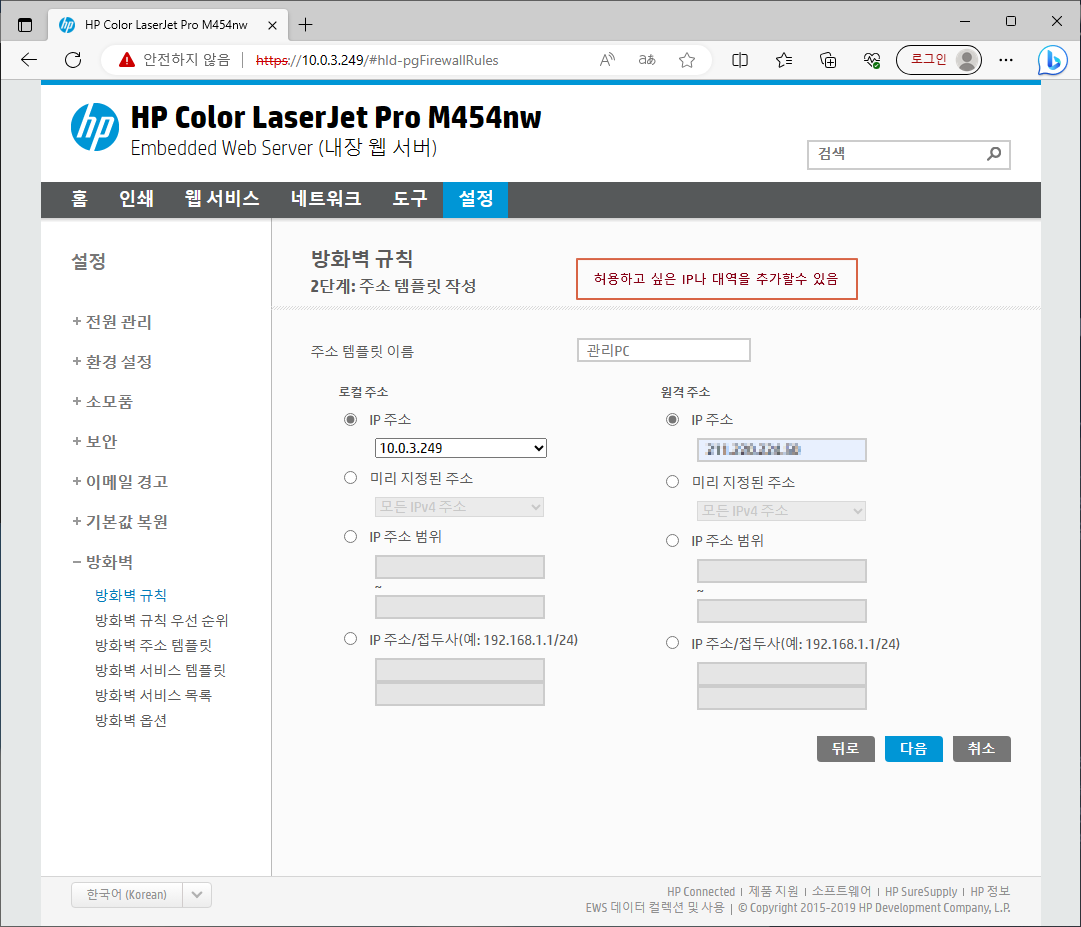Select remote IP 주소 radio button

(672, 419)
